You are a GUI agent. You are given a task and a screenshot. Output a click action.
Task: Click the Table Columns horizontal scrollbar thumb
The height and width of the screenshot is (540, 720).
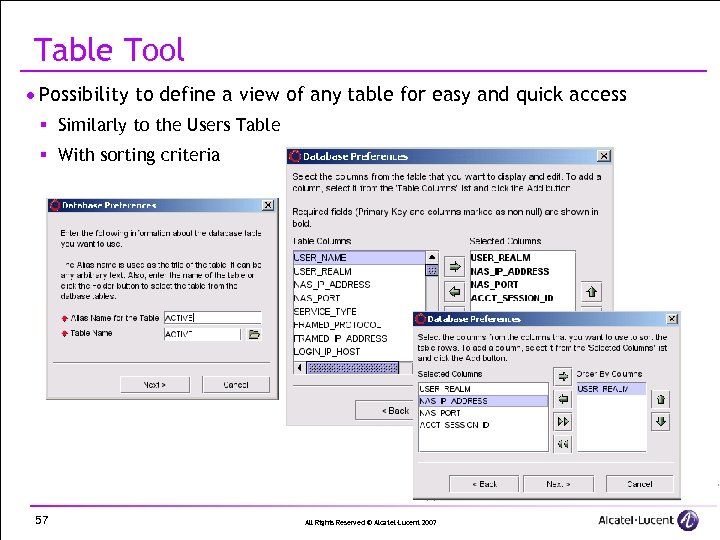coord(353,368)
